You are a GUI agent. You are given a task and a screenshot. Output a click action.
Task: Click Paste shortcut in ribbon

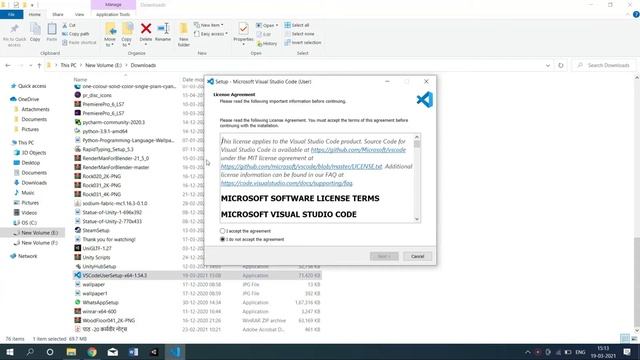pyautogui.click(x=80, y=42)
